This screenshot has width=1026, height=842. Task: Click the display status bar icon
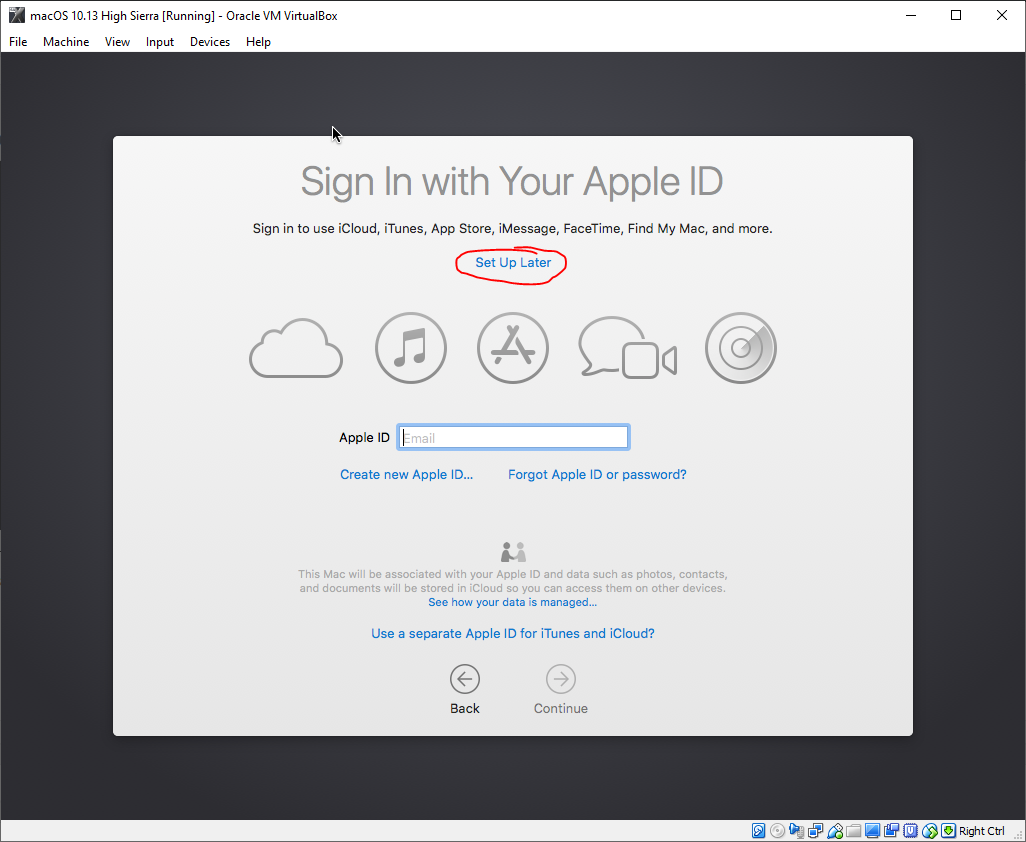(872, 830)
